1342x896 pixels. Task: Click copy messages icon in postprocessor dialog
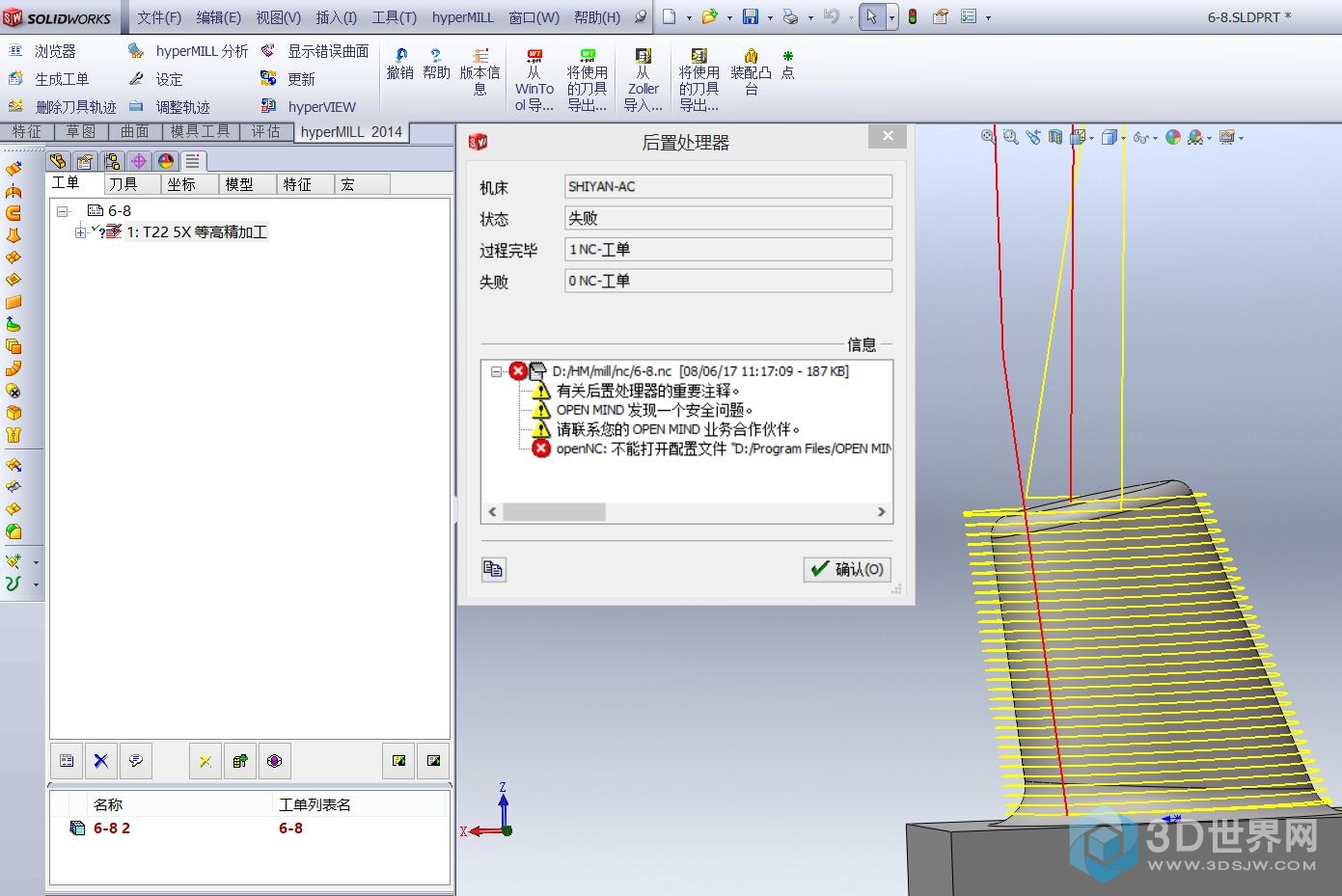coord(493,569)
